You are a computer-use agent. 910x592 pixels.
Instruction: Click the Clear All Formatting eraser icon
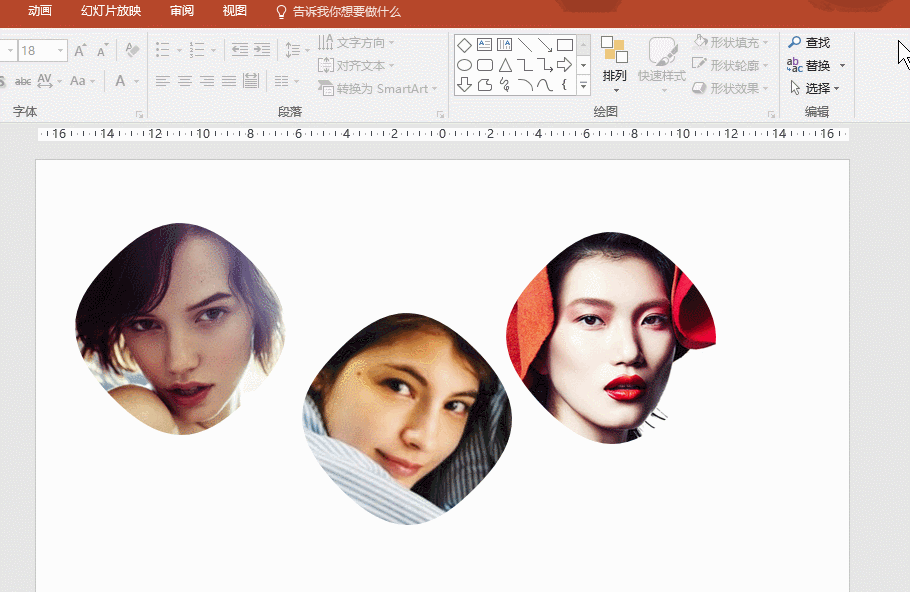tap(132, 50)
